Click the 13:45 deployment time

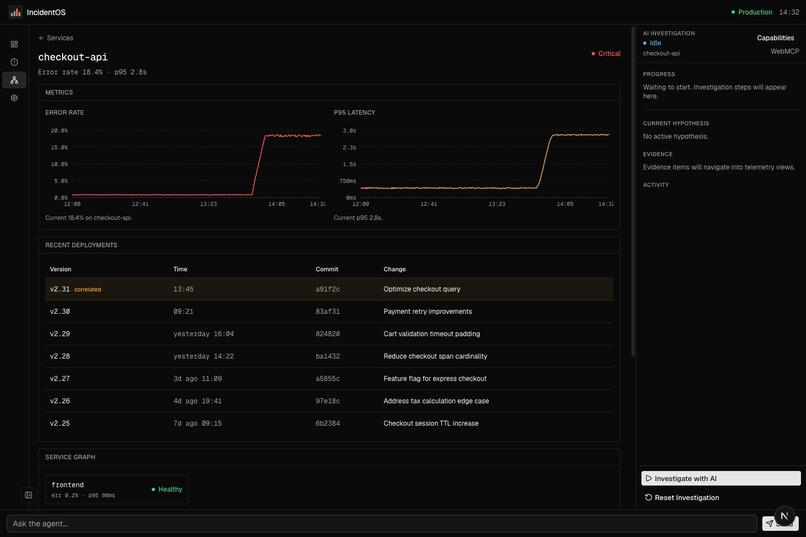point(184,289)
